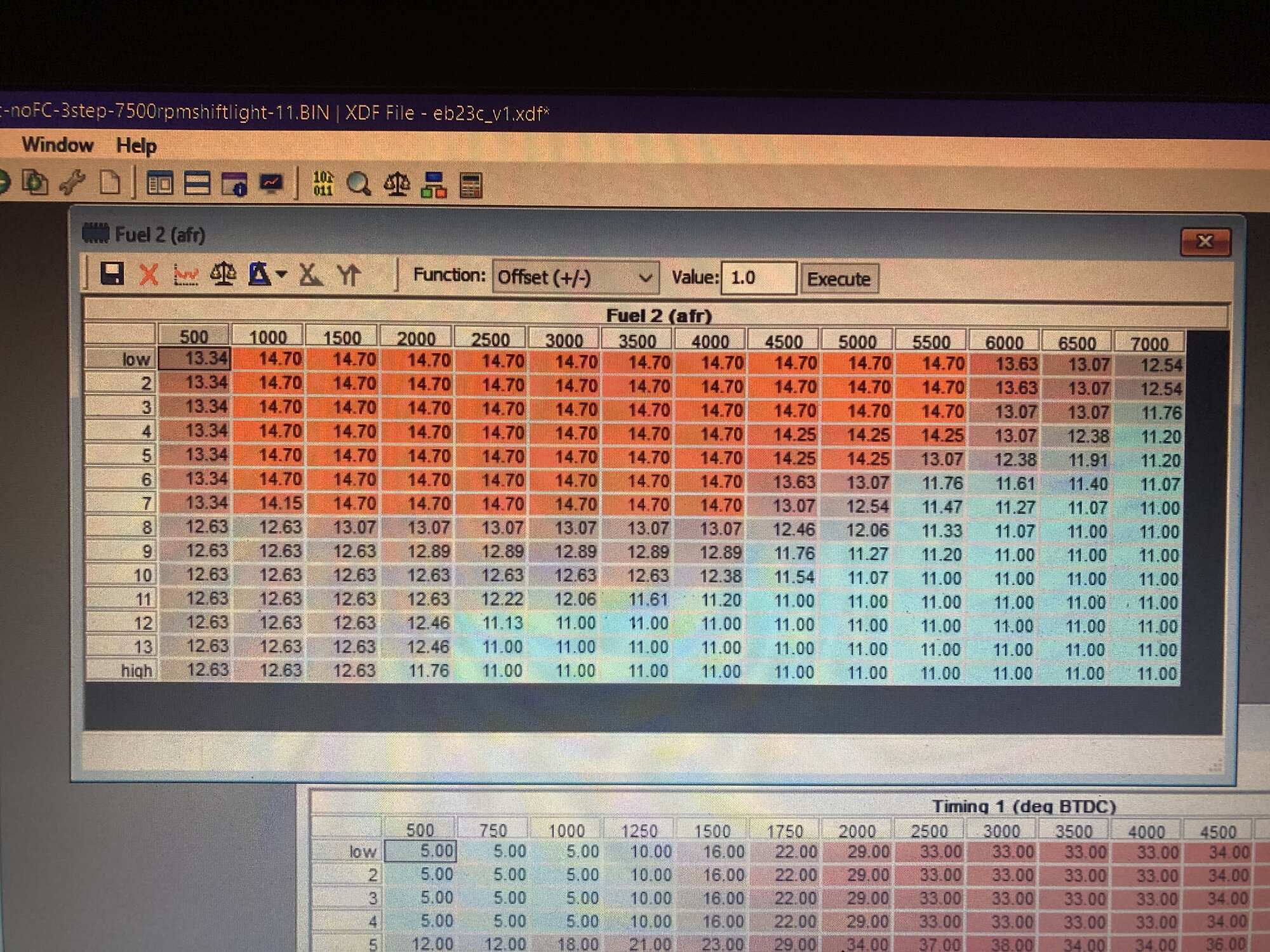Select the 4500 column header in Timing 1
Screen dimensions: 1270x952
pyautogui.click(x=1219, y=831)
